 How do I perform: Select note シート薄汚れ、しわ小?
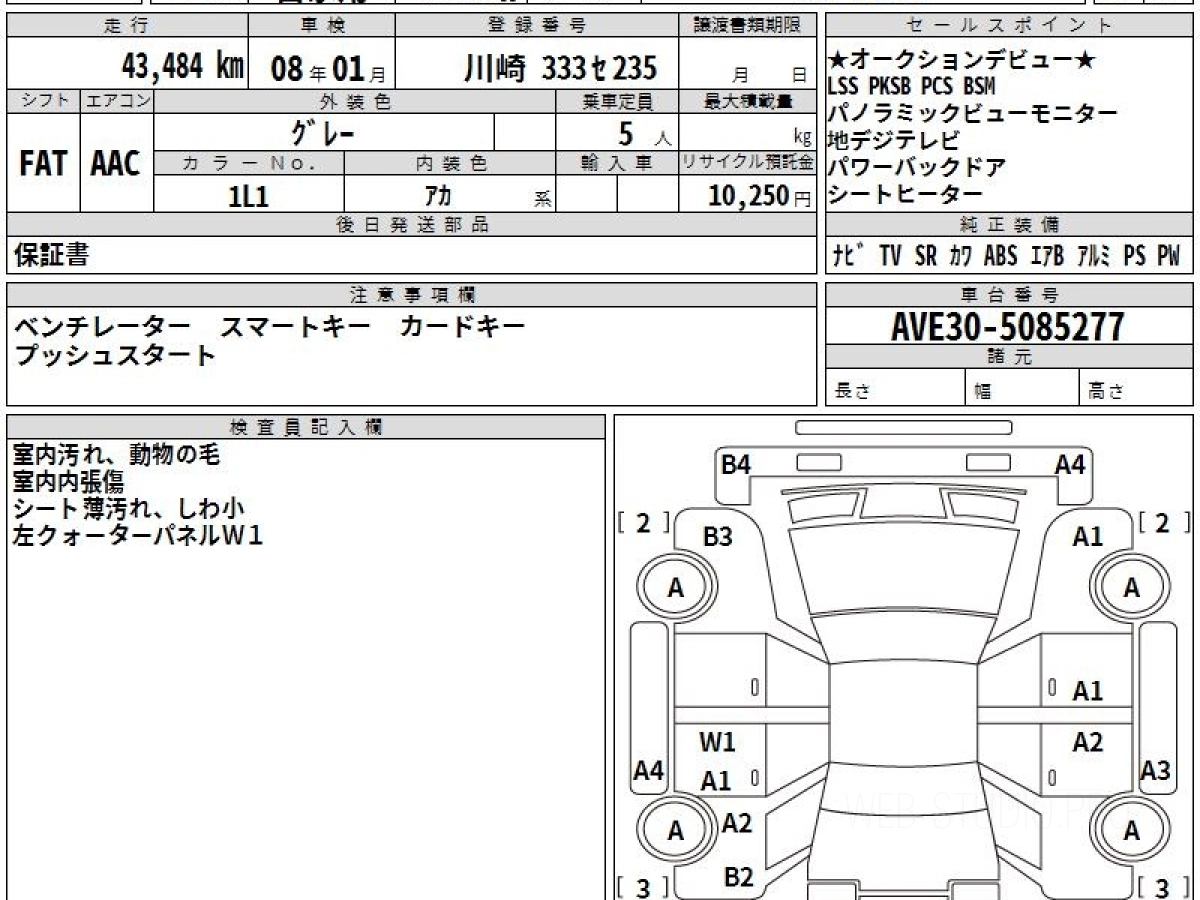[x=127, y=509]
